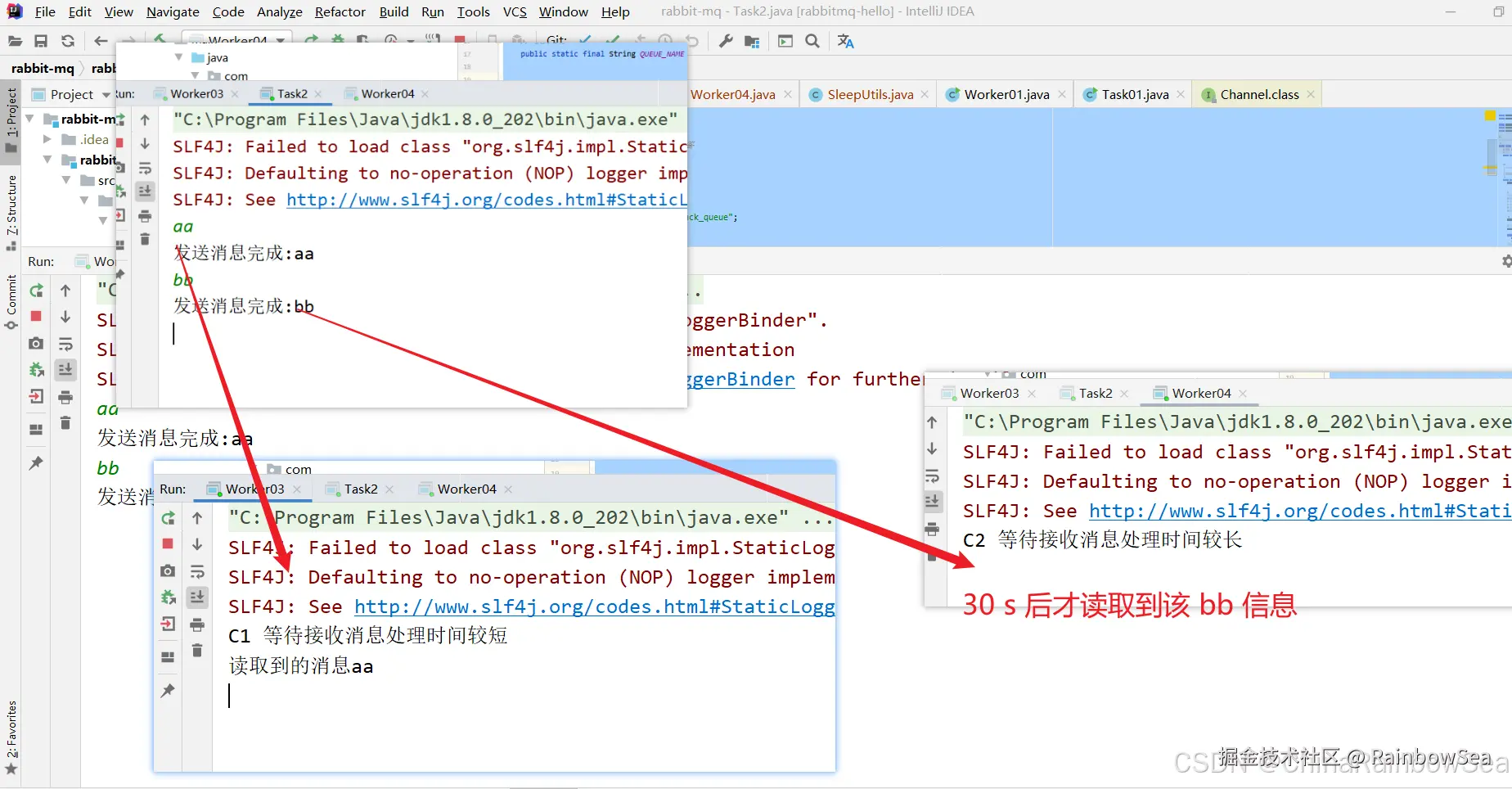
Task: Click the down arrow in main Run panel
Action: point(65,317)
